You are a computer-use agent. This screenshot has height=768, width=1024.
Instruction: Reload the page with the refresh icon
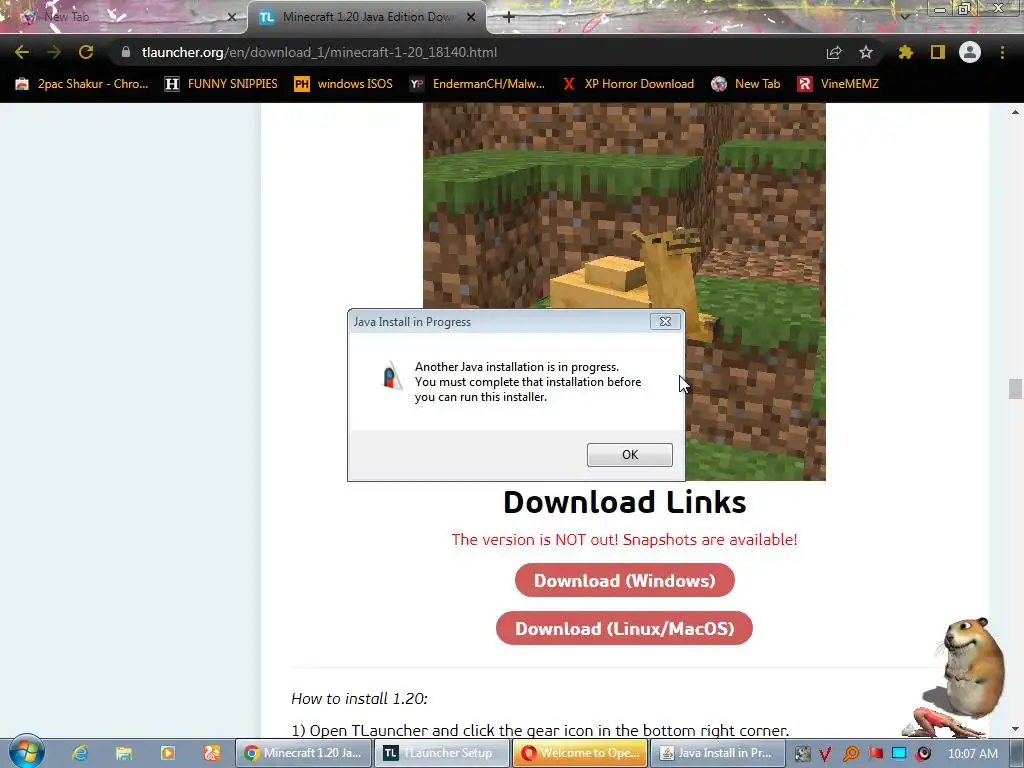pos(86,52)
